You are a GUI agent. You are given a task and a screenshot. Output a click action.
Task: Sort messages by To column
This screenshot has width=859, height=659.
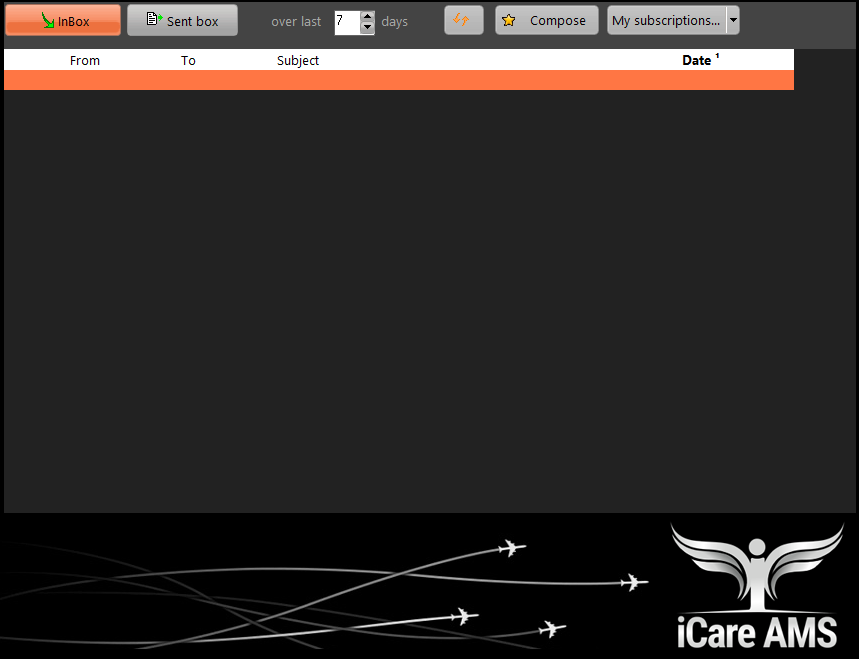click(x=188, y=60)
